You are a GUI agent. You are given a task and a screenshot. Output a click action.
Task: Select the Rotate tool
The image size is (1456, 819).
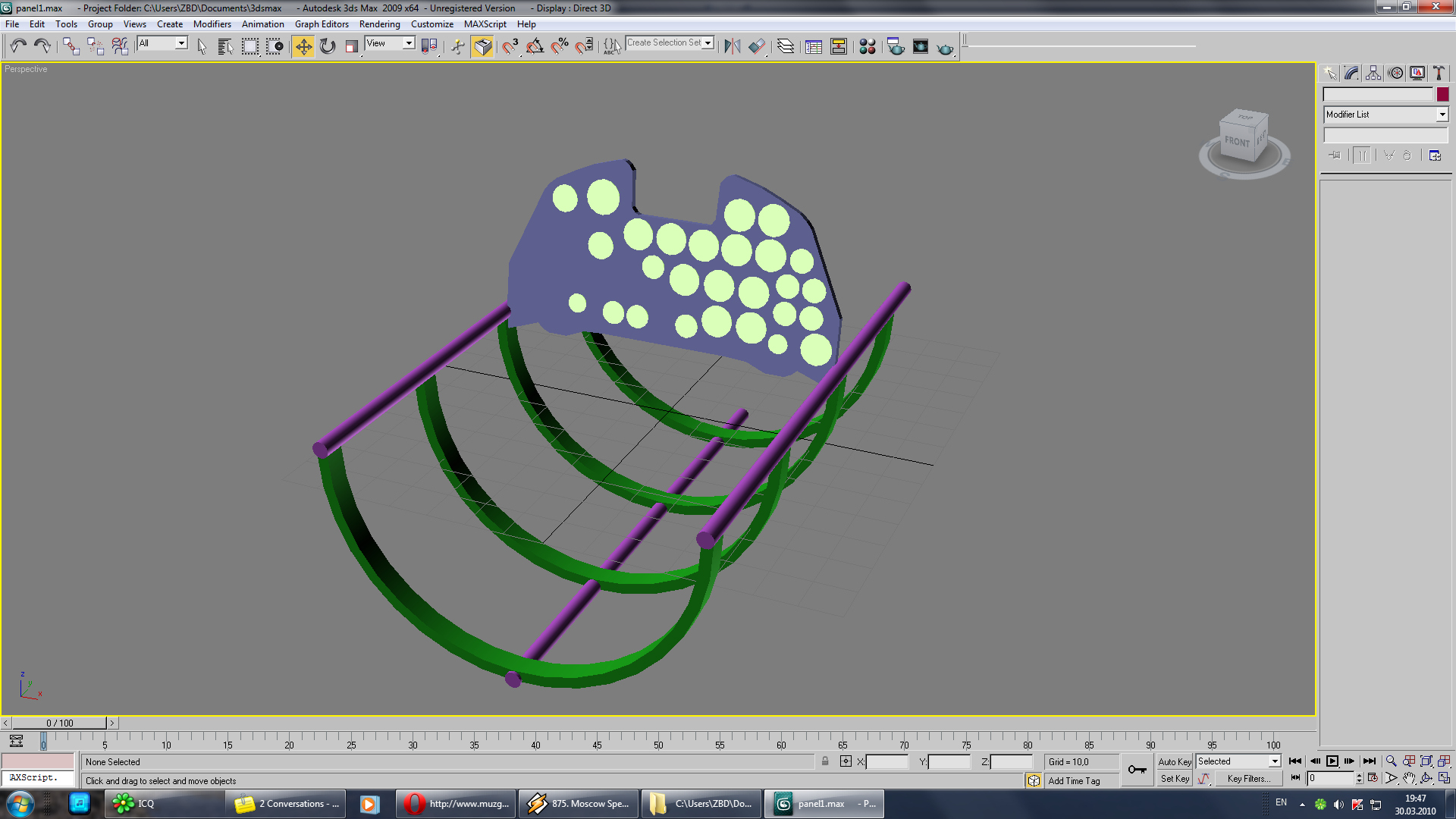(x=328, y=47)
